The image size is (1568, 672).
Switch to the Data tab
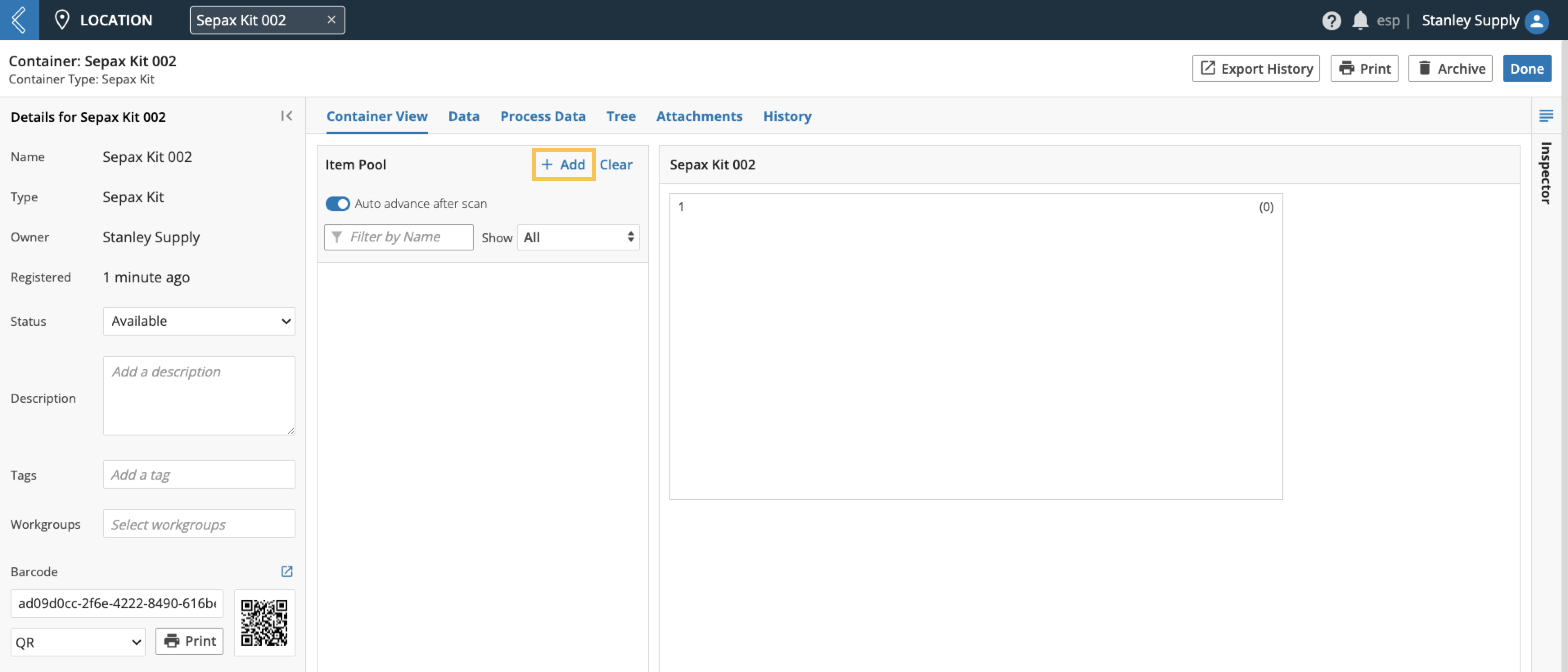[464, 116]
